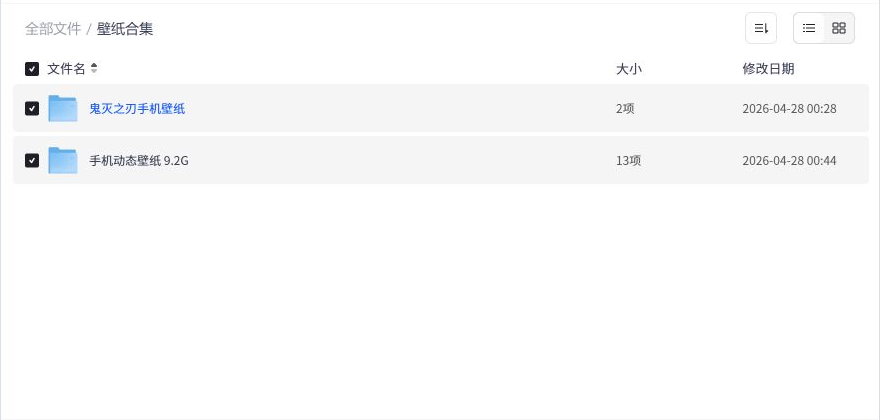Click the 2026-04-28 00:44 date cell

point(789,161)
